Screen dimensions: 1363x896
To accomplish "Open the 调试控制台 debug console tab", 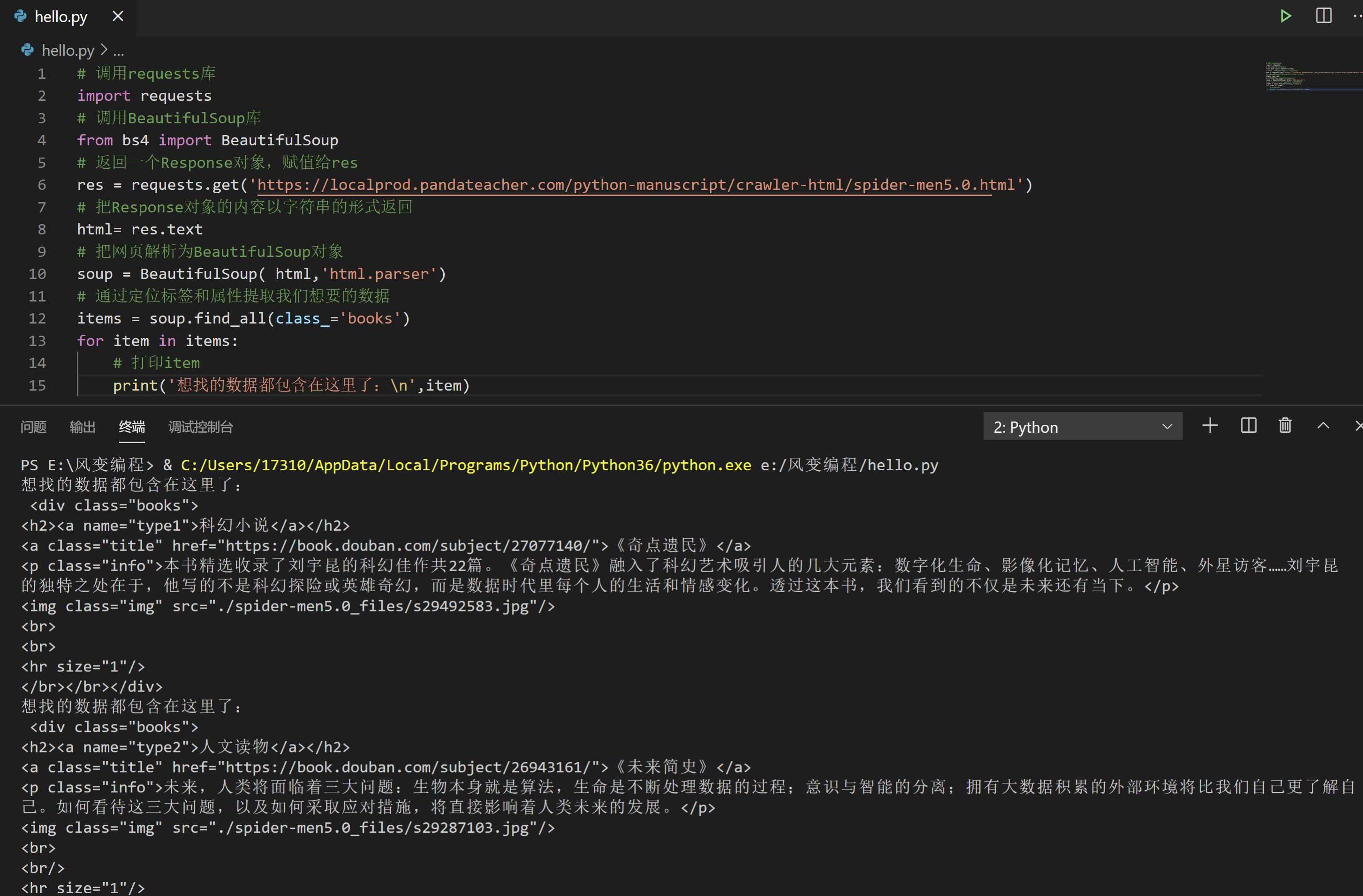I will (x=200, y=427).
